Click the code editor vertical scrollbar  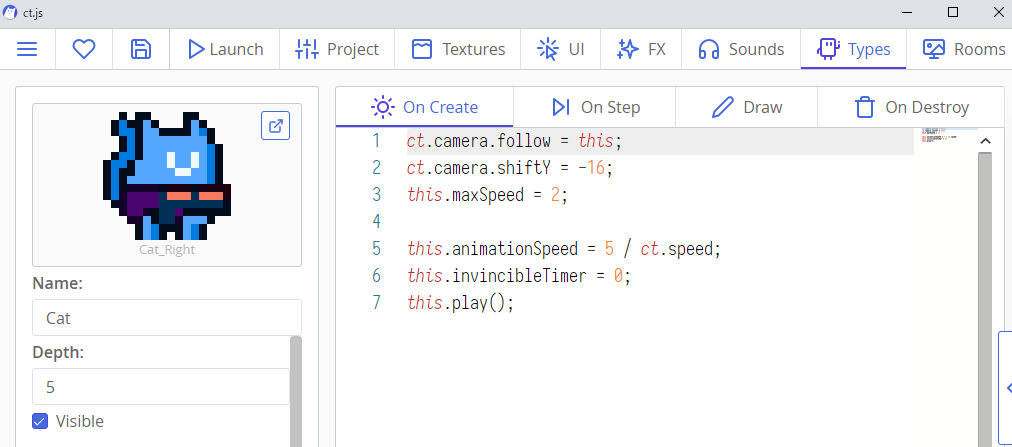click(985, 299)
